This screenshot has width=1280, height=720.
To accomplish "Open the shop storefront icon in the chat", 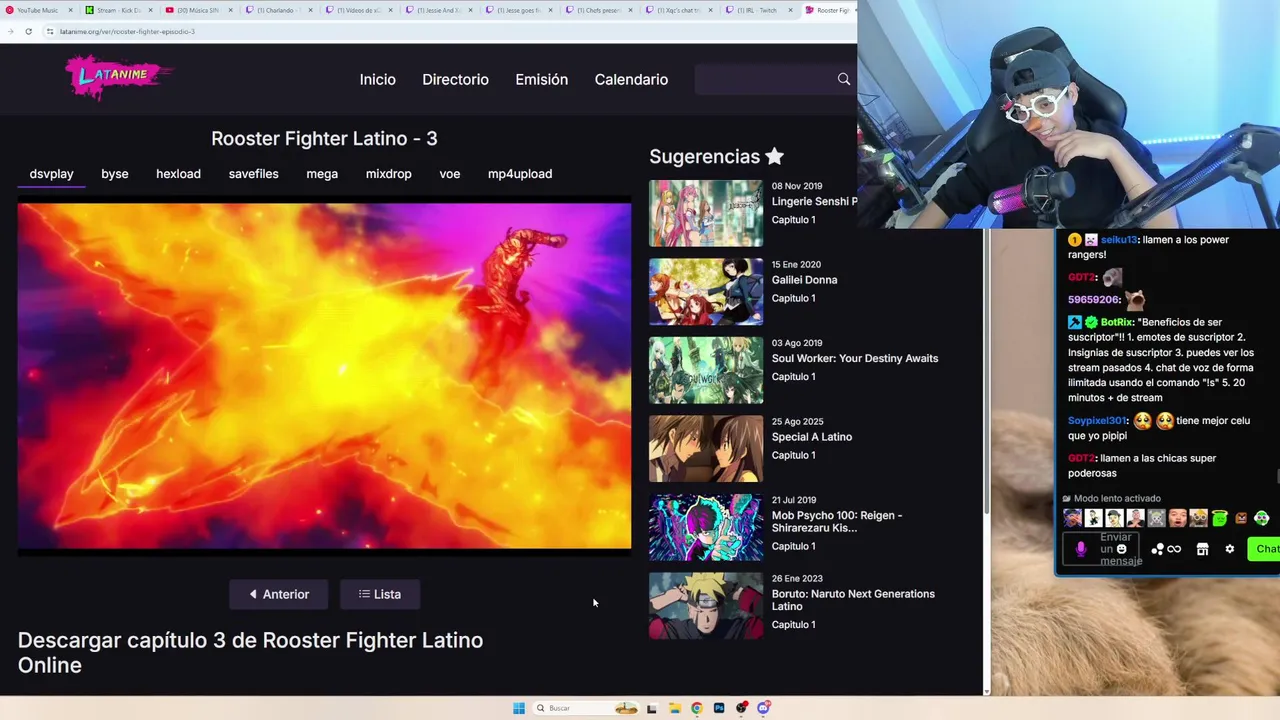I will click(x=1203, y=549).
